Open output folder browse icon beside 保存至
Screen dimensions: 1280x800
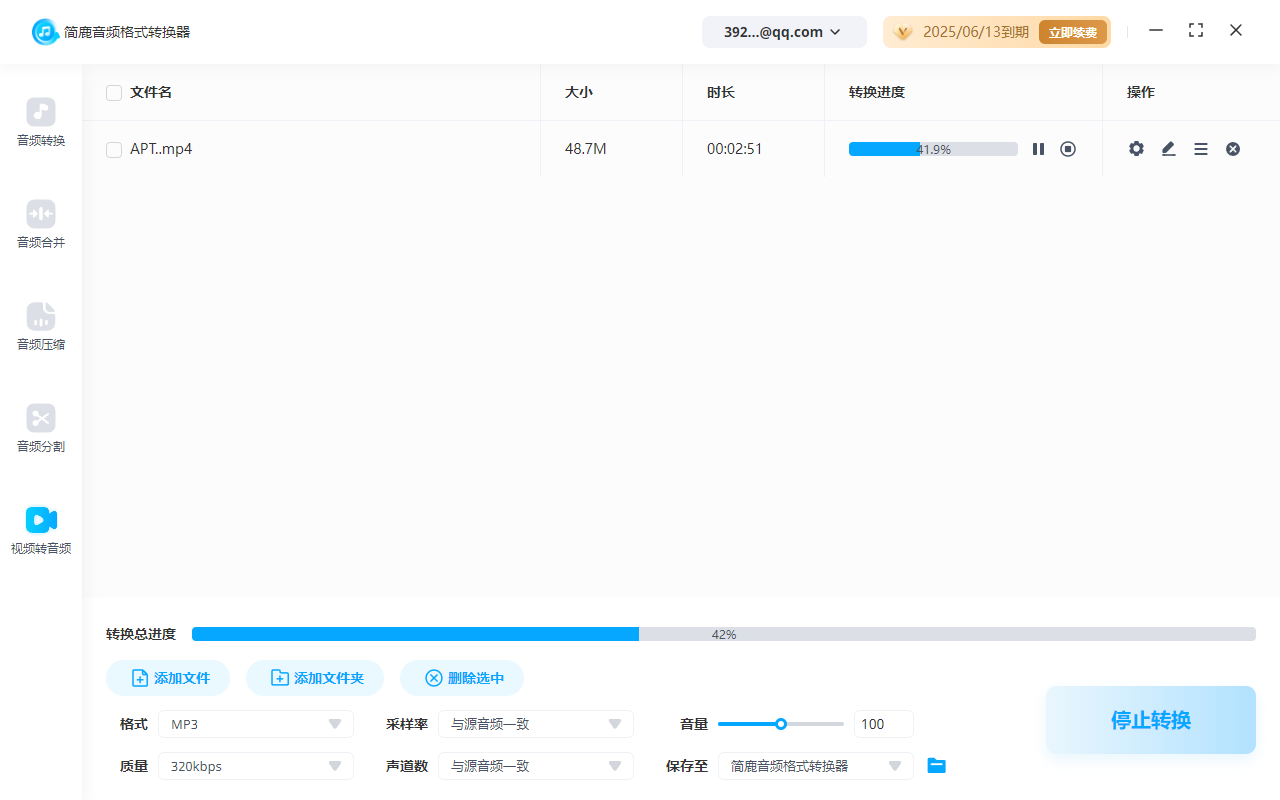click(x=936, y=765)
